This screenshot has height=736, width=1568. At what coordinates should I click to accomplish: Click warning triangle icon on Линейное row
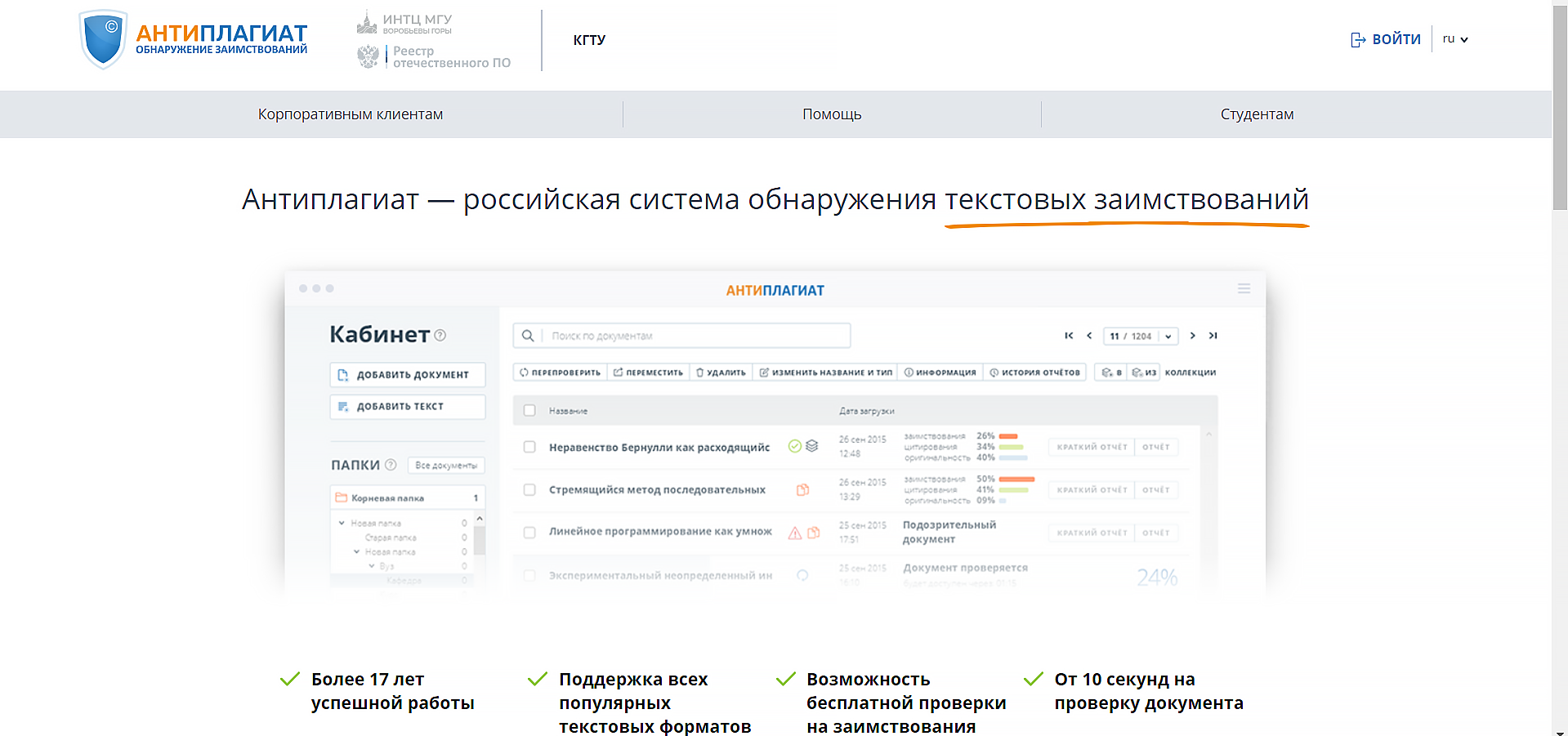coord(794,533)
